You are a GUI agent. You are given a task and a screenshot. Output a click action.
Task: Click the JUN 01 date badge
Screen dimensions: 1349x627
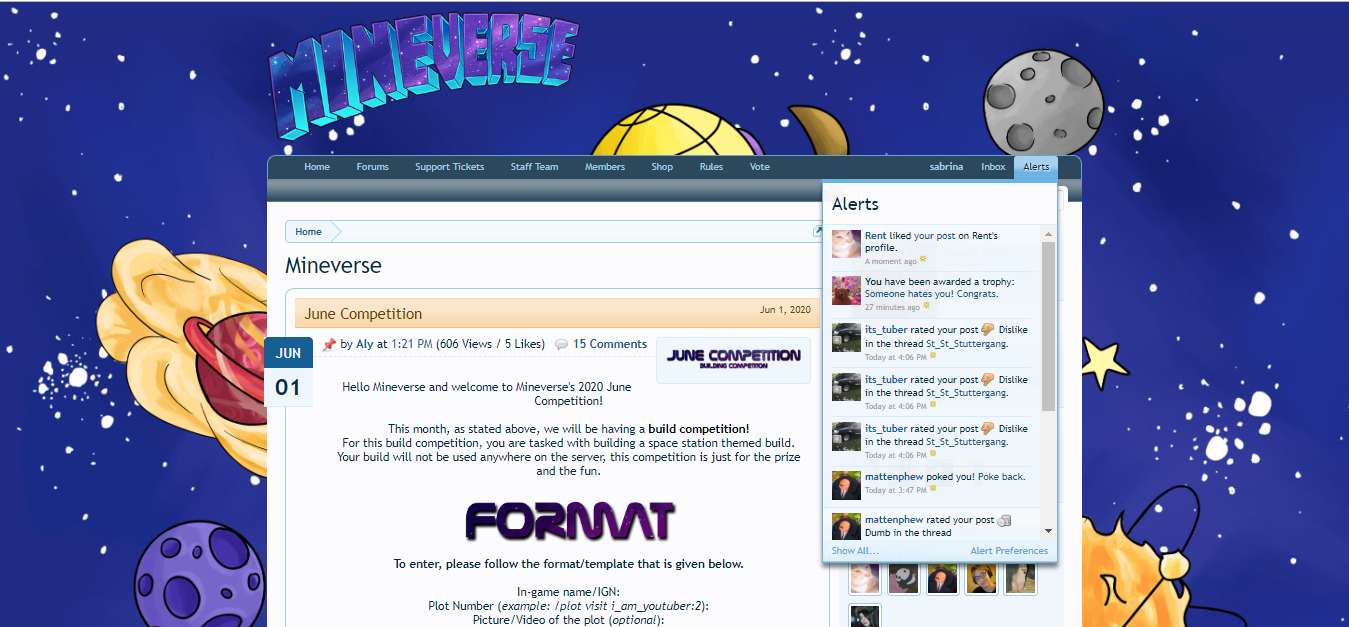tap(288, 373)
